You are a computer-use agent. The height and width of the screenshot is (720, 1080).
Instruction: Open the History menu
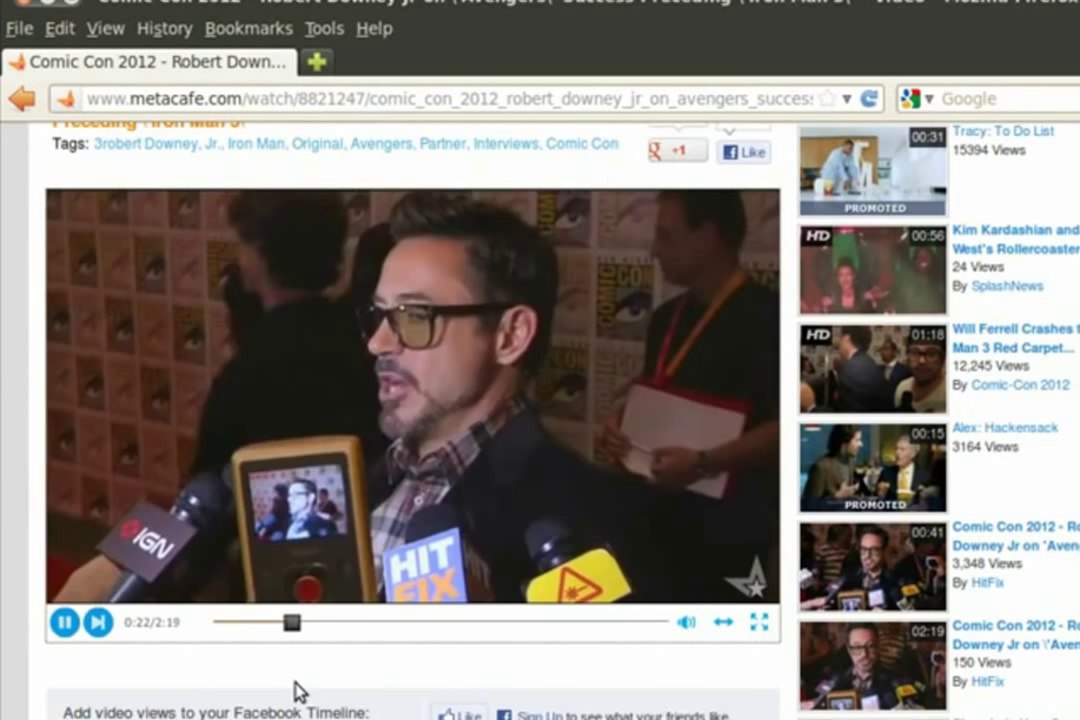(x=165, y=29)
